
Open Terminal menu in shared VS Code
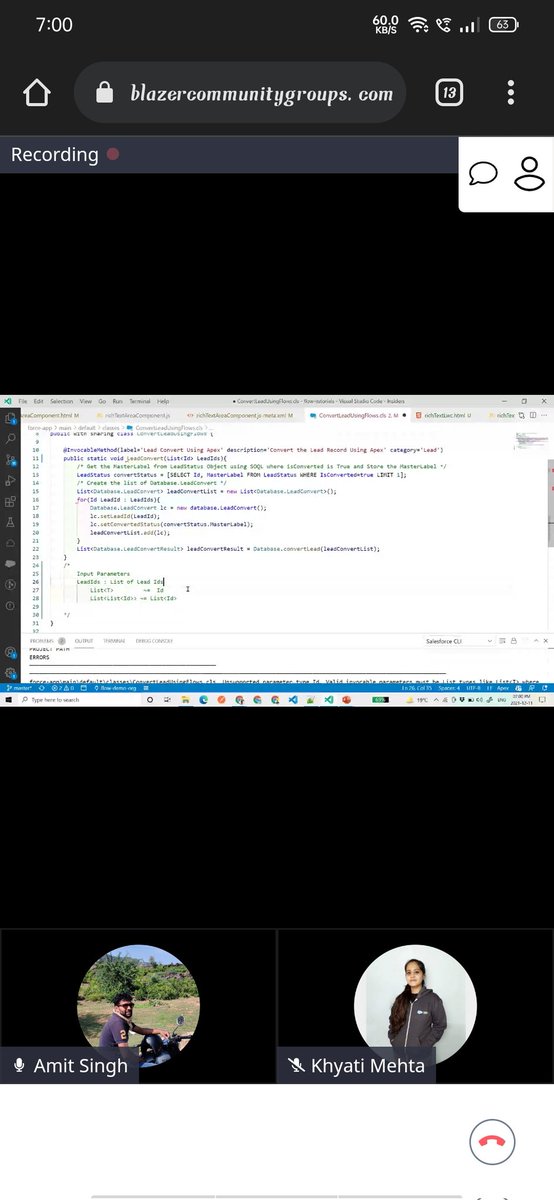(x=139, y=401)
